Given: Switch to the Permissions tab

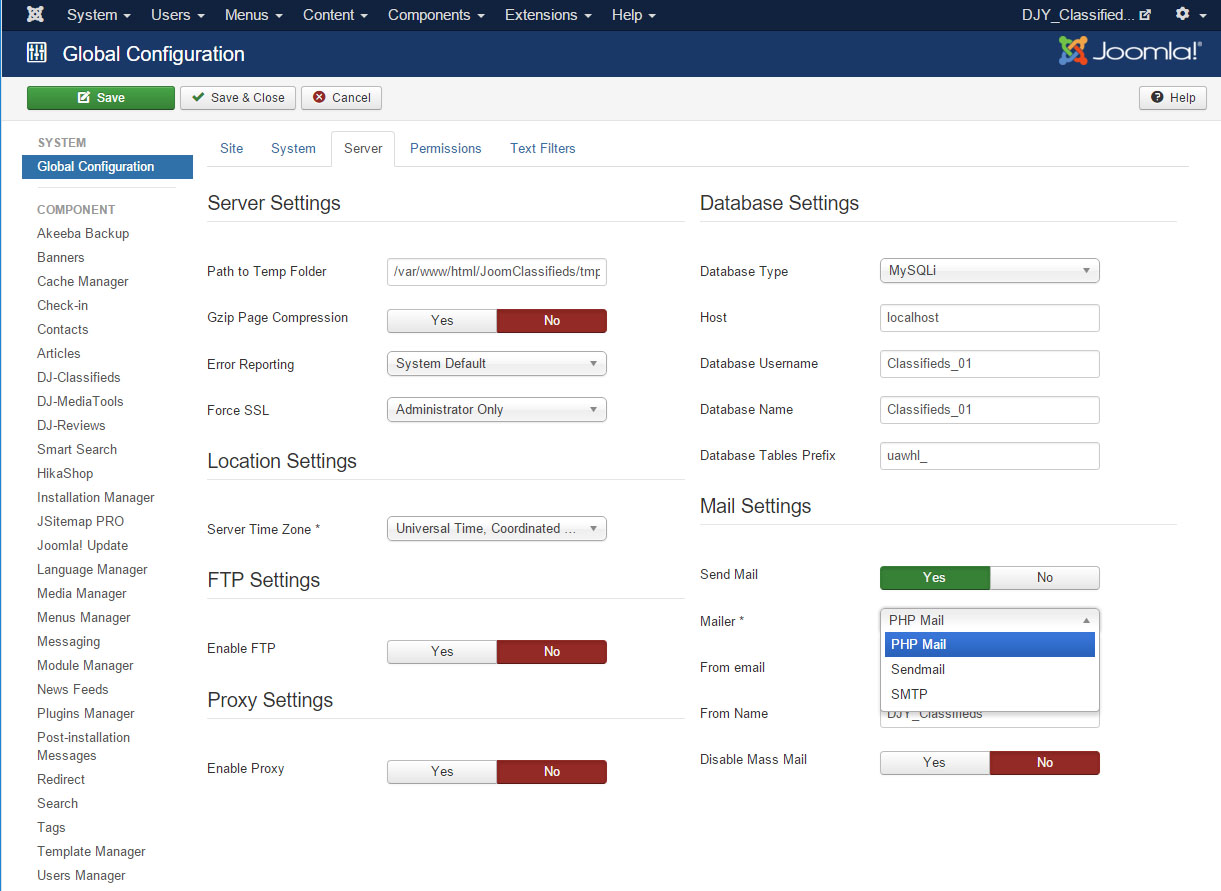Looking at the screenshot, I should 445,149.
